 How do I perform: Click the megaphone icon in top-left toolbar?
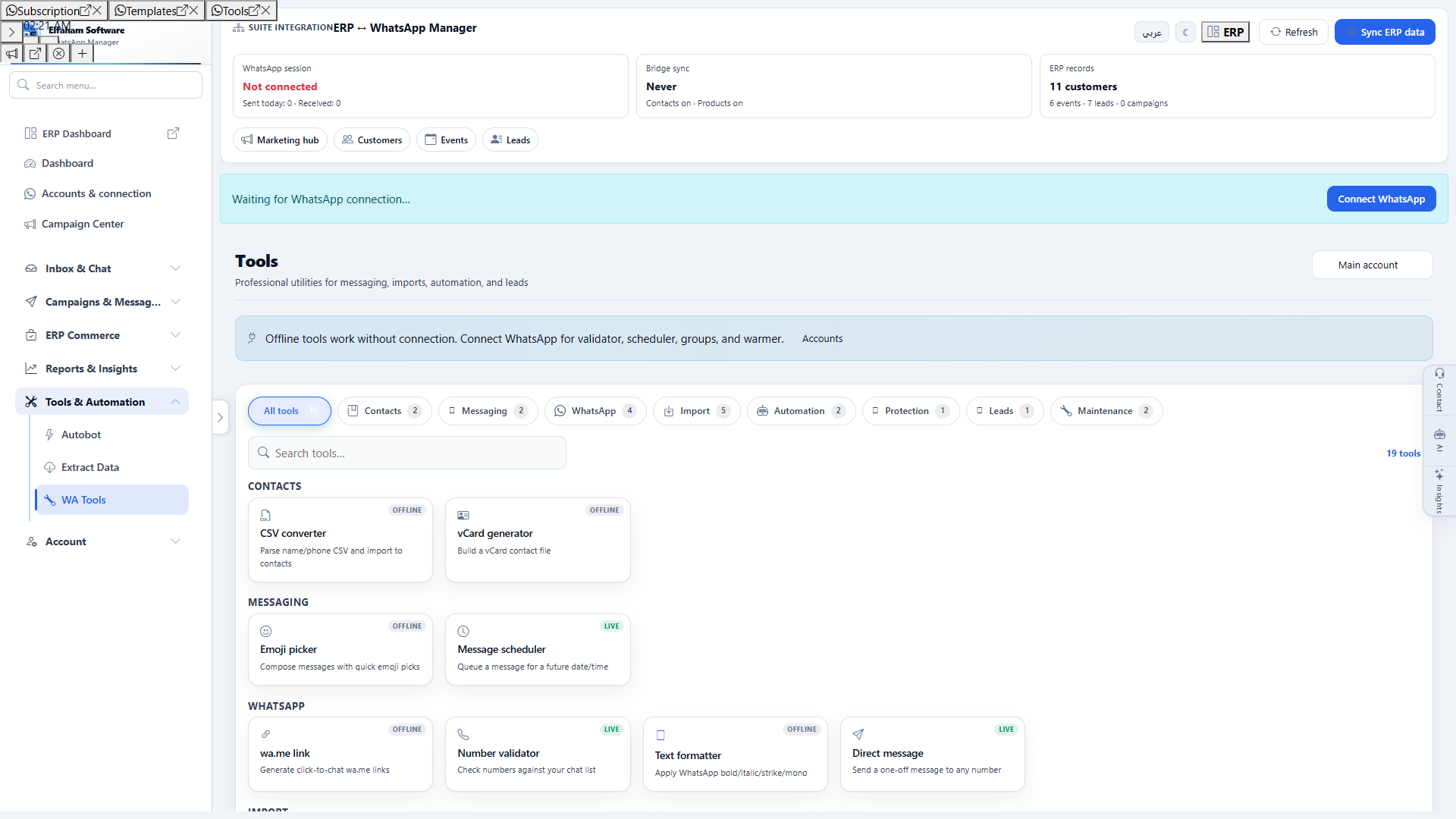[x=11, y=54]
